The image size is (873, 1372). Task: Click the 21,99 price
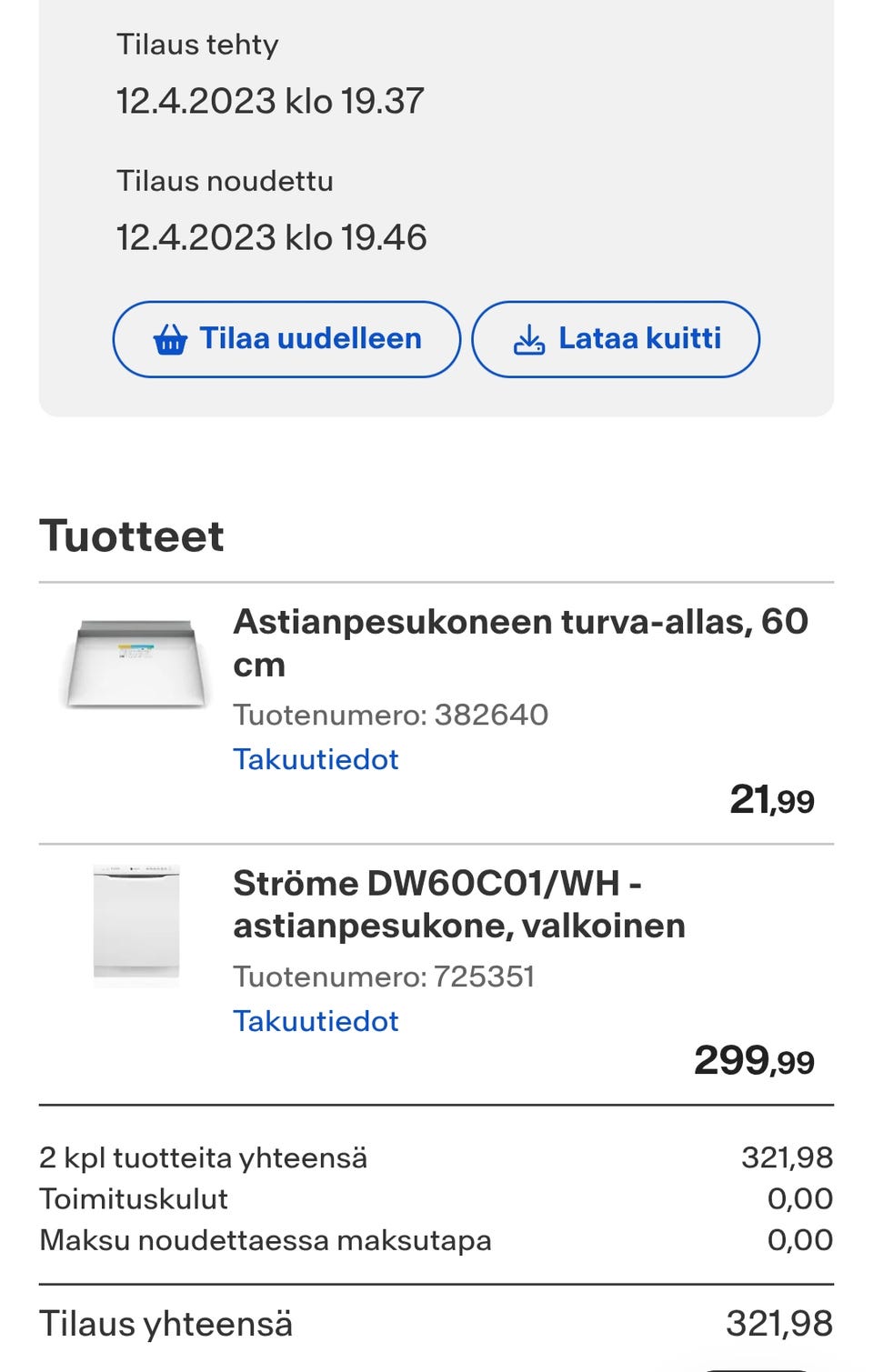click(771, 800)
